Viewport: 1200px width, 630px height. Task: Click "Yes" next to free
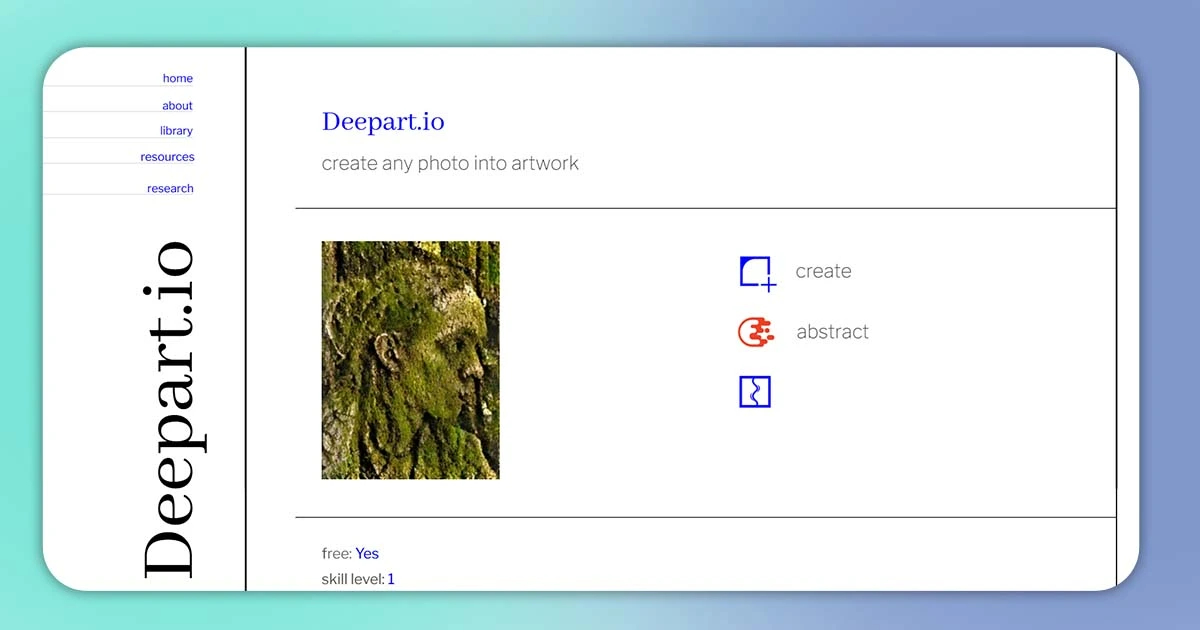[367, 553]
